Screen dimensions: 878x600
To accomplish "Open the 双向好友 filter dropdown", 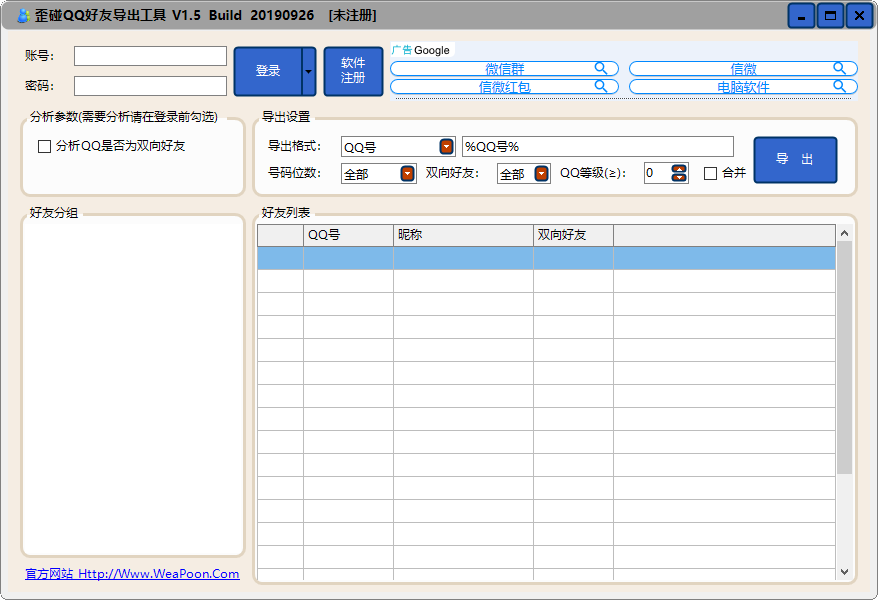I will pyautogui.click(x=541, y=172).
